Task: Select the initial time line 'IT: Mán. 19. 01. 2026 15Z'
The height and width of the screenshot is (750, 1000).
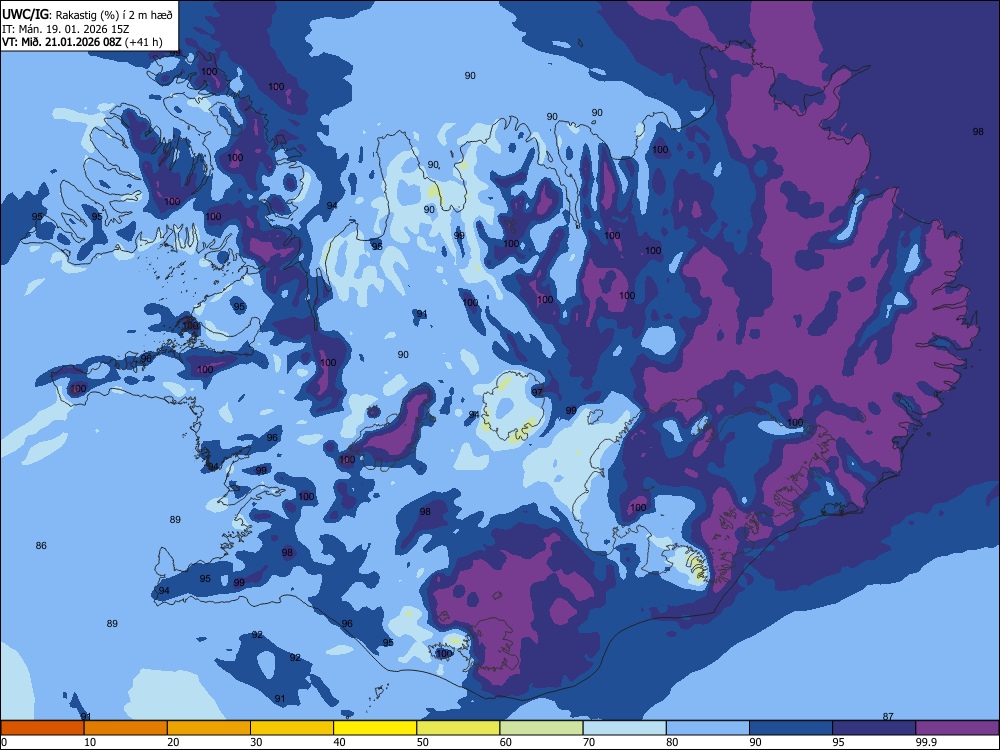Action: click(64, 29)
